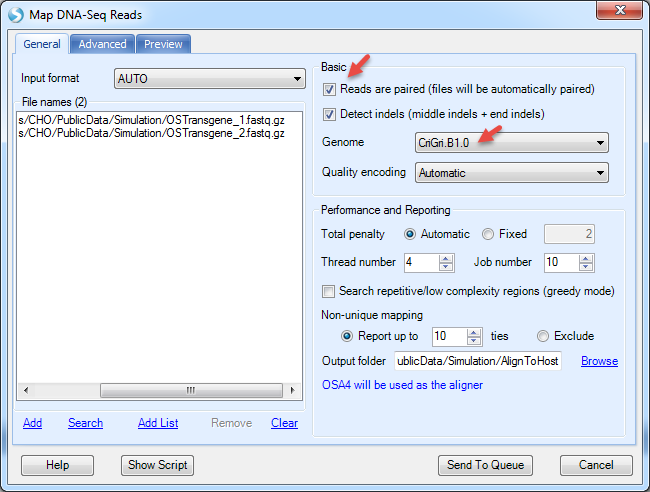Increase Job number with up arrow

tap(586, 259)
